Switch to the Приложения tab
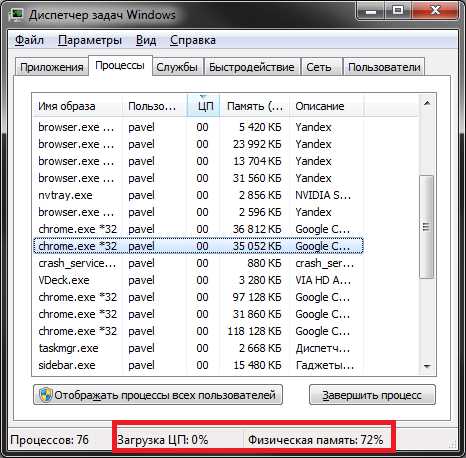The height and width of the screenshot is (458, 466). (52, 67)
